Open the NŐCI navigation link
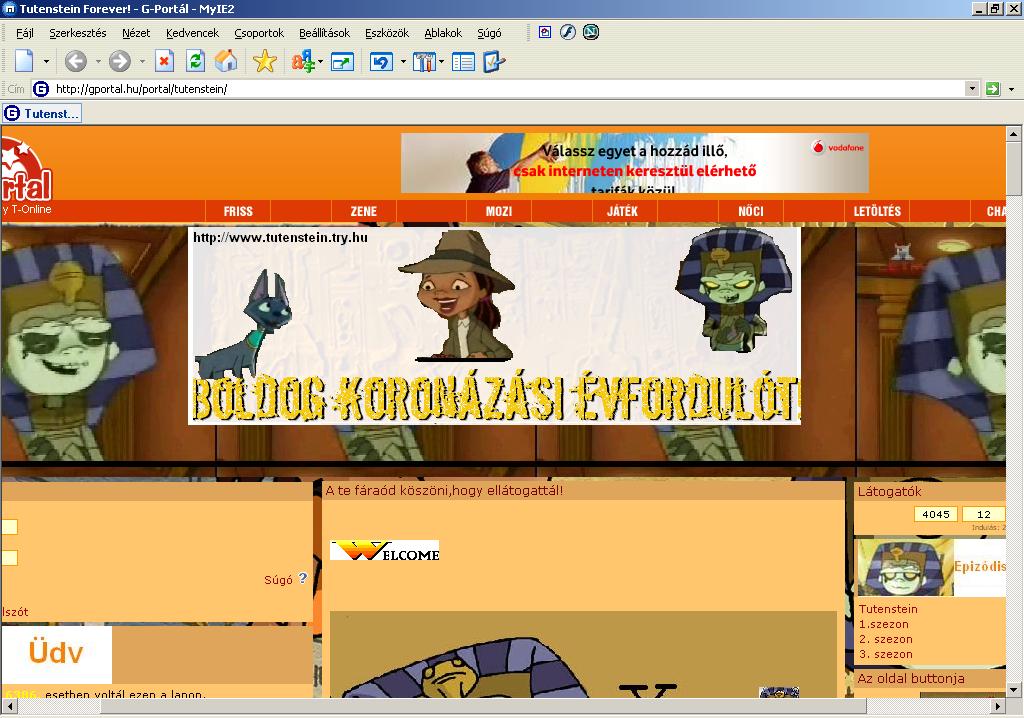 coord(750,211)
